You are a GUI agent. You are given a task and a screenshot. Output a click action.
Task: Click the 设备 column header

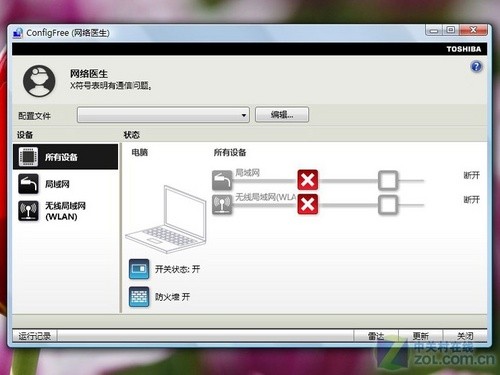(x=25, y=135)
